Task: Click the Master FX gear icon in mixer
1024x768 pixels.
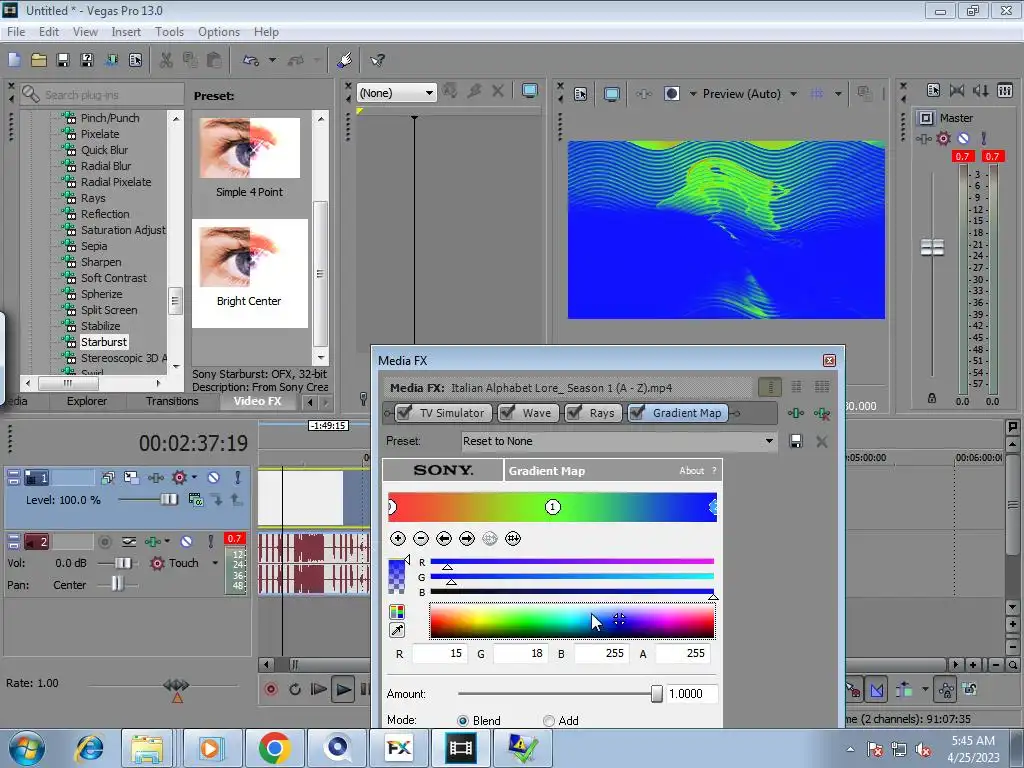Action: [944, 138]
